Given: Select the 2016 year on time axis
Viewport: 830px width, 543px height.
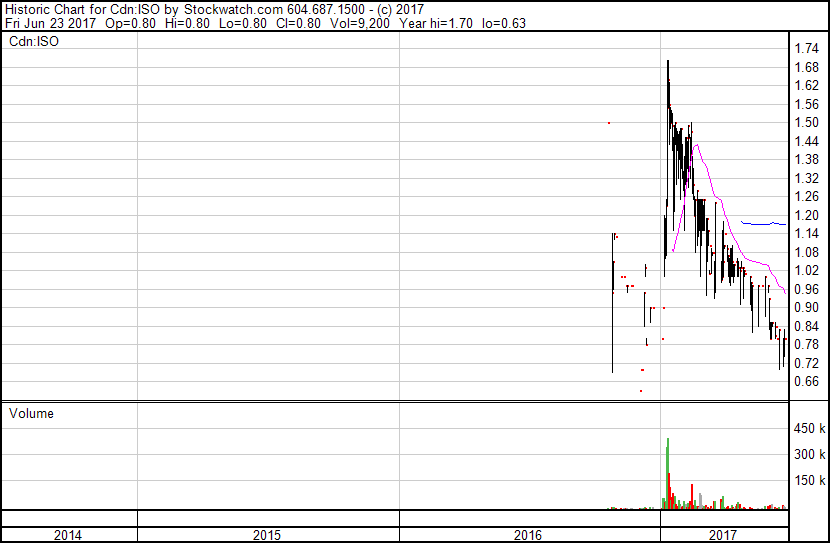Looking at the screenshot, I should pos(528,535).
